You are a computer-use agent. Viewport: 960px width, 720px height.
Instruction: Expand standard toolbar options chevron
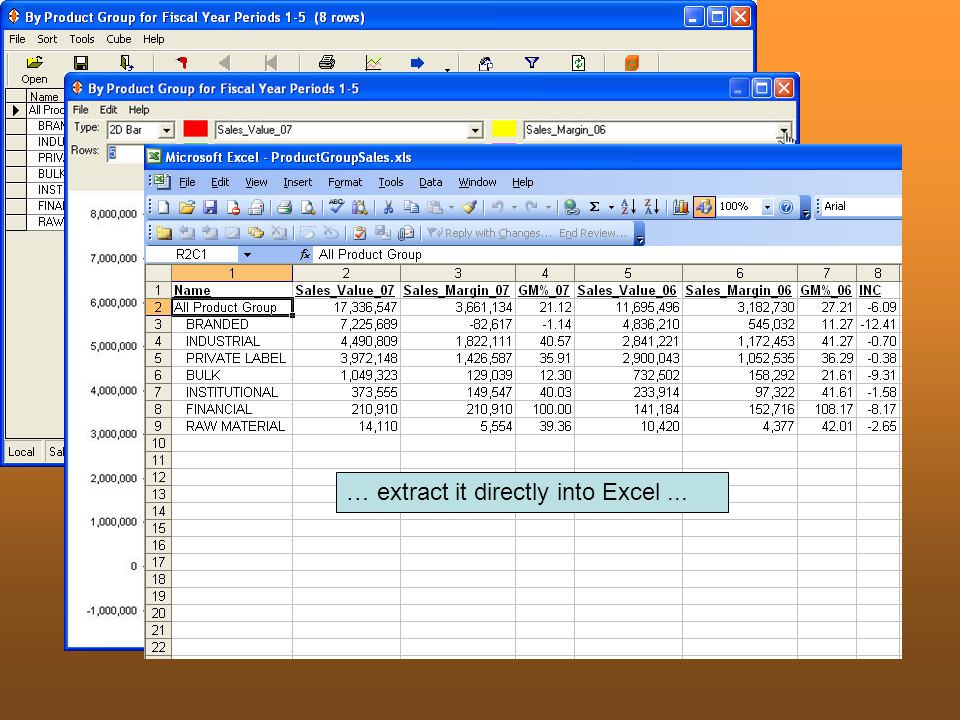click(806, 208)
